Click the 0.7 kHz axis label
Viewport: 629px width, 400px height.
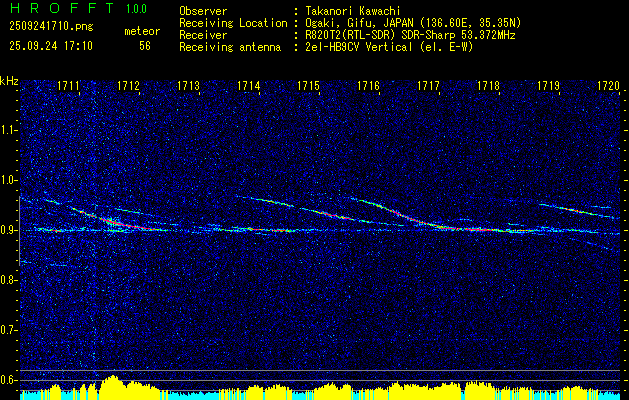(9, 330)
